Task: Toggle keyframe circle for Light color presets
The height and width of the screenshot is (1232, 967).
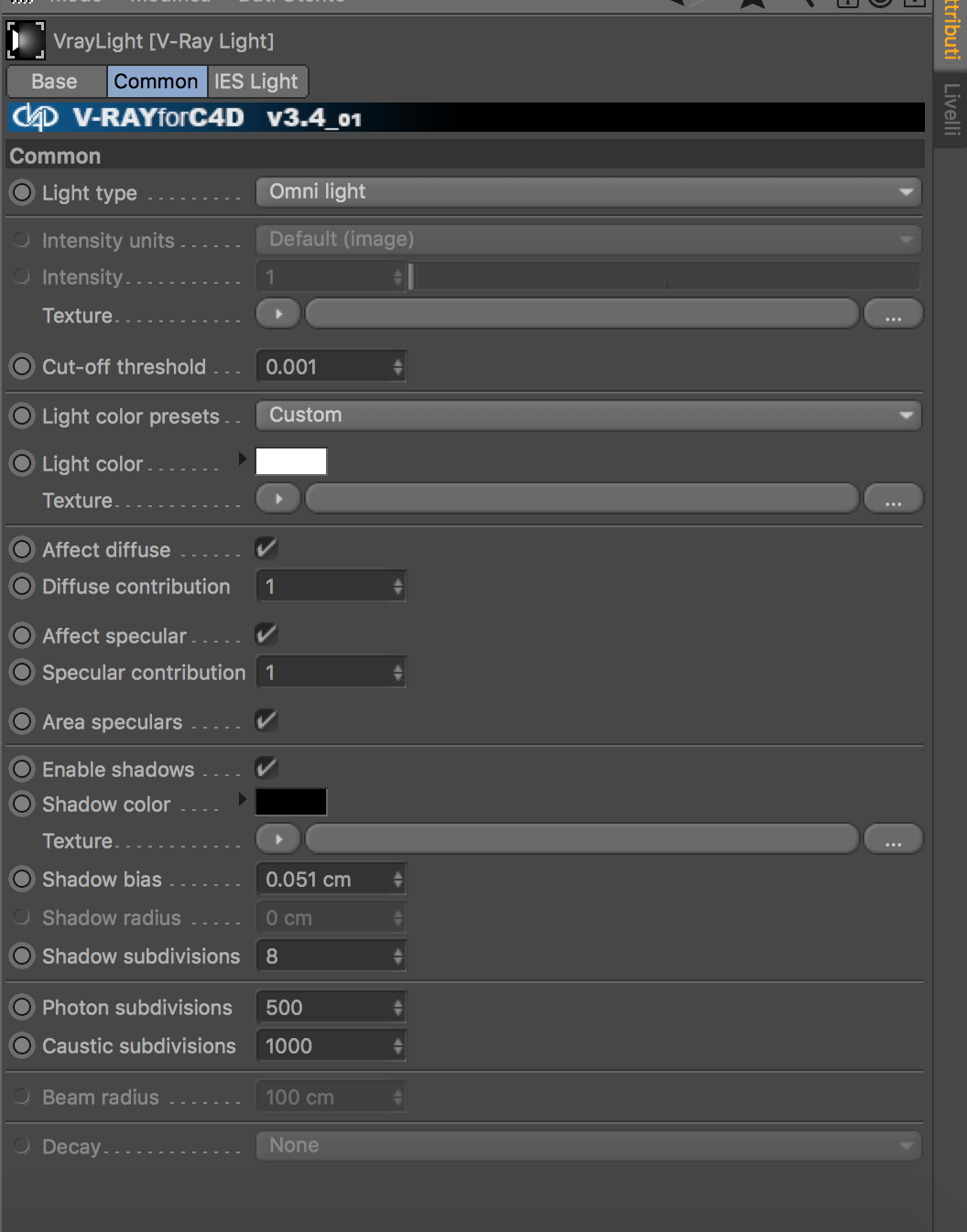Action: click(x=22, y=416)
